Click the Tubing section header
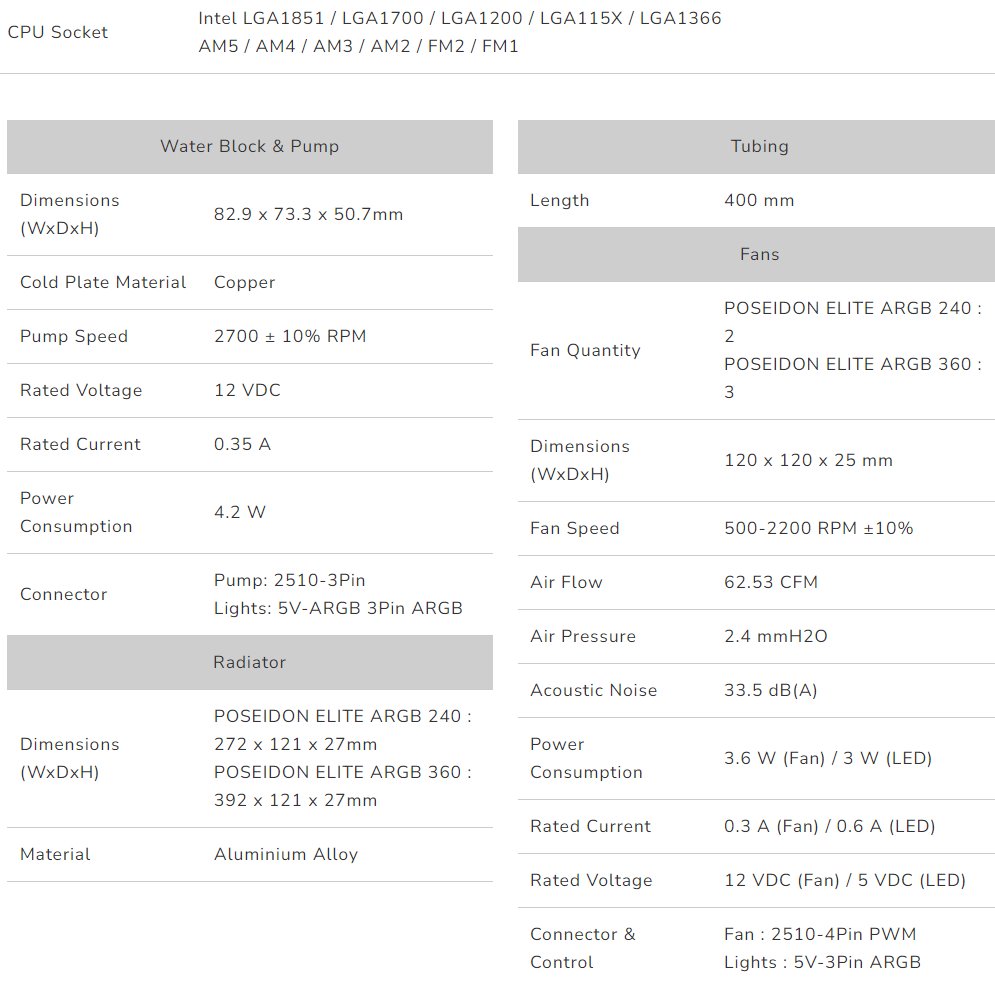995x983 pixels. [759, 146]
